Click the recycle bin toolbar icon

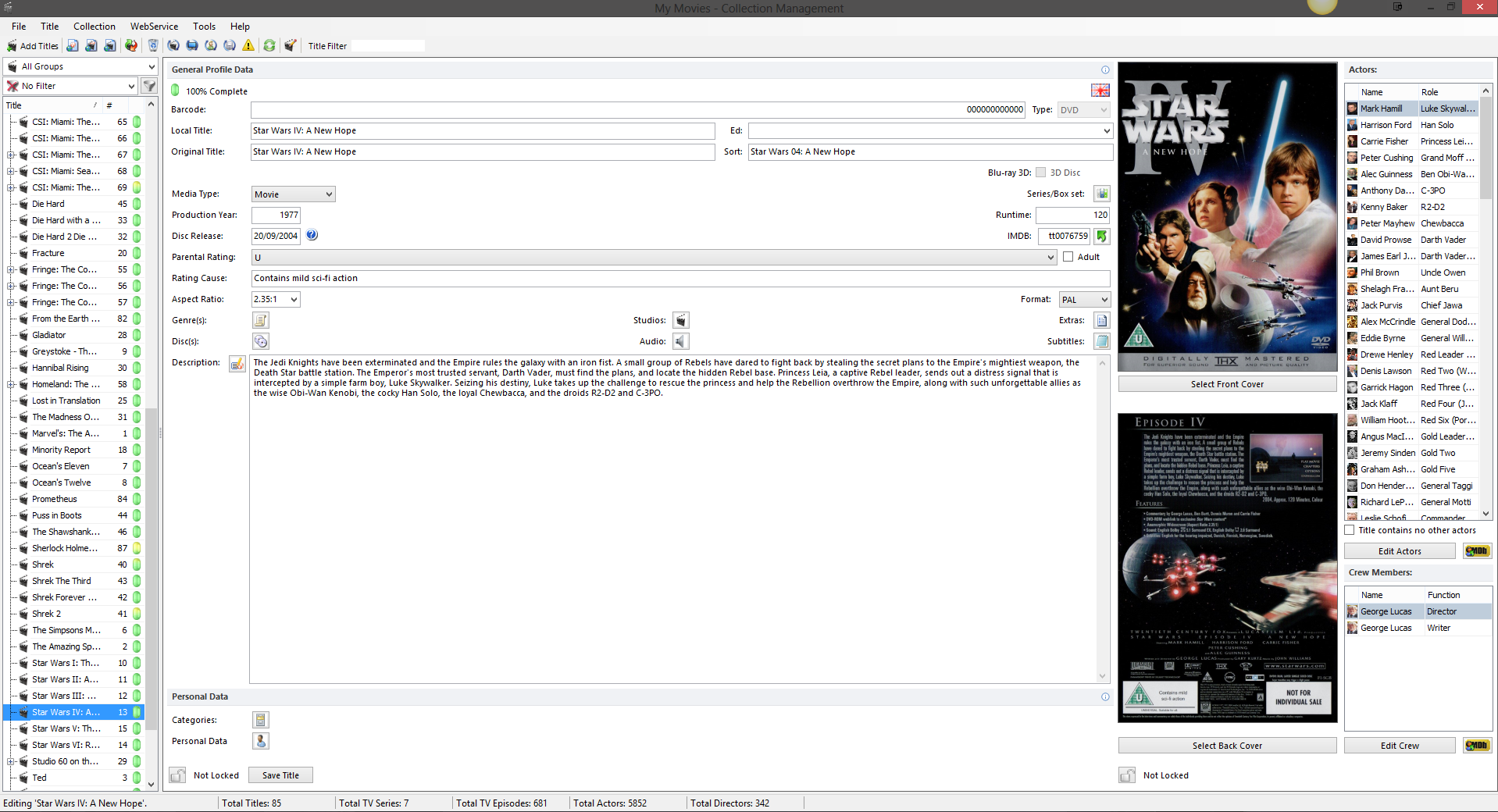coord(153,46)
